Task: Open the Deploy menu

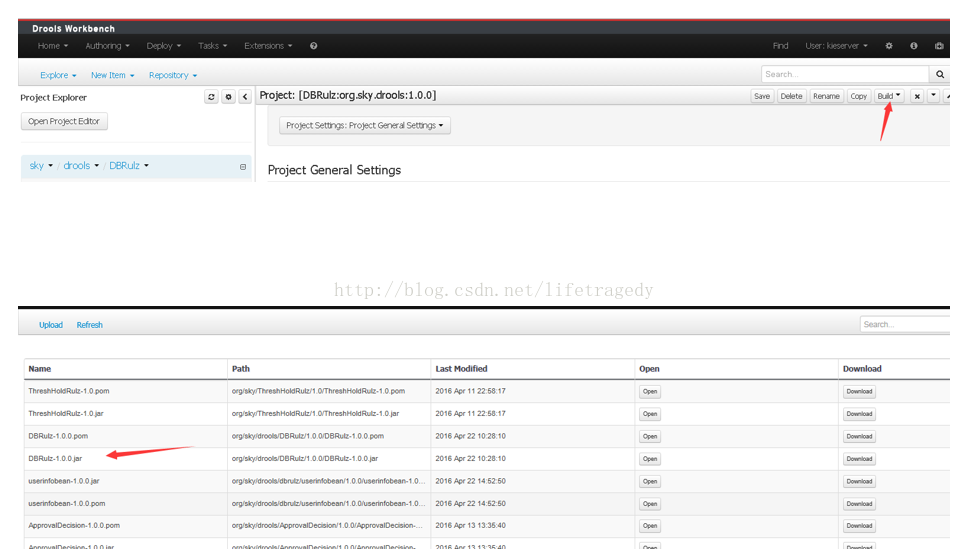Action: pyautogui.click(x=164, y=46)
